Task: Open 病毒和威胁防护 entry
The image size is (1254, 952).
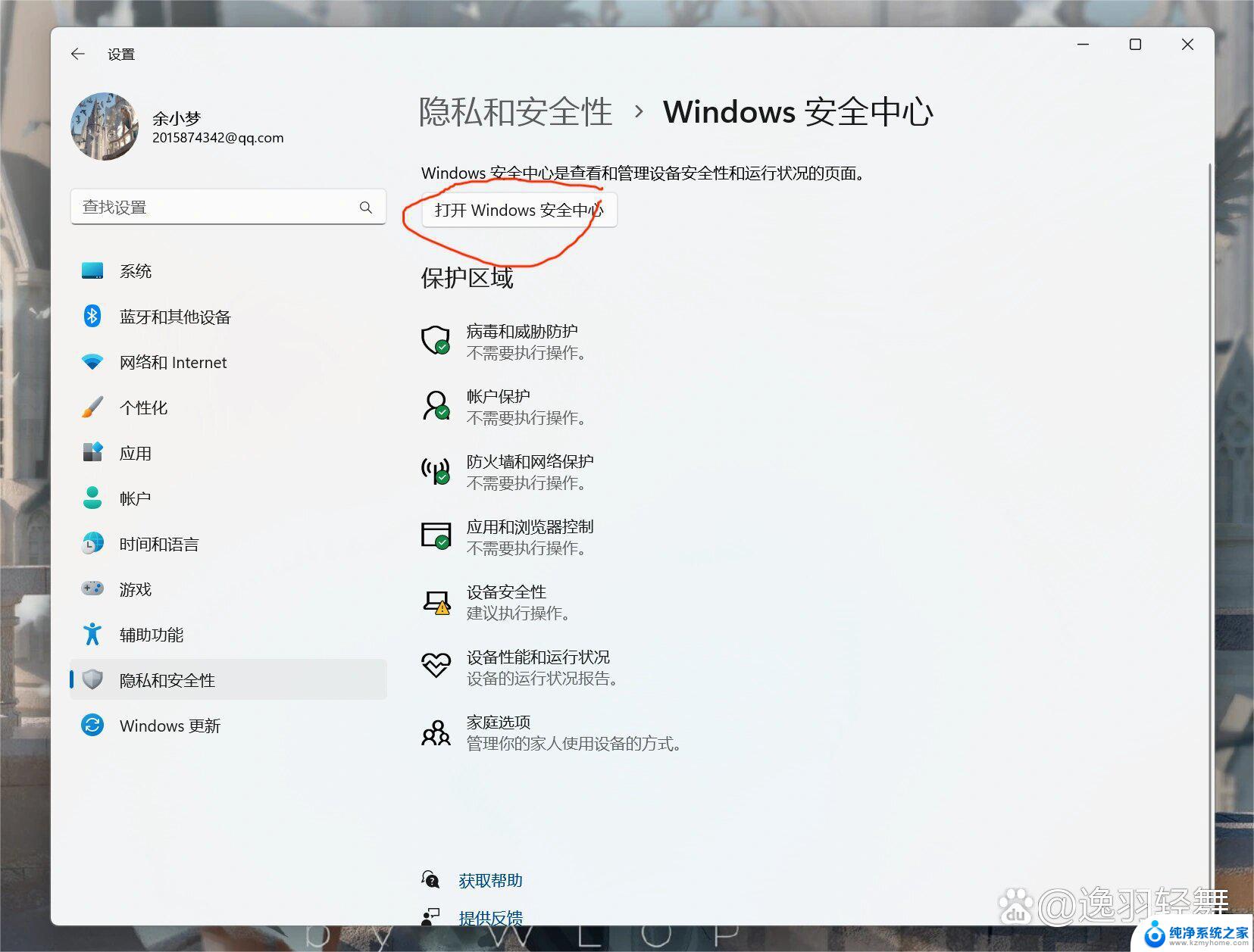Action: pos(527,342)
